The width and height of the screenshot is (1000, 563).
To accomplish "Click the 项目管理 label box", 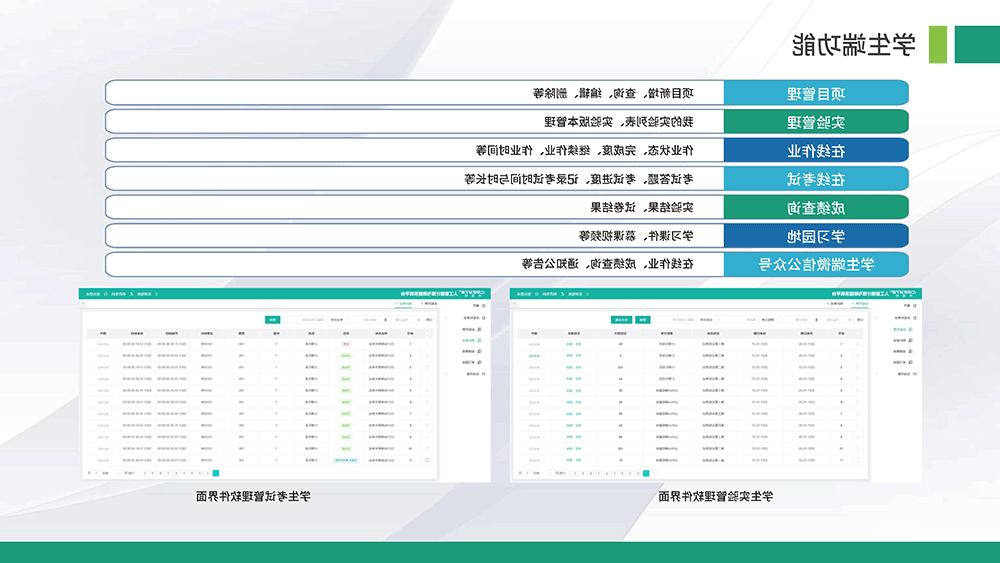I will [x=816, y=93].
